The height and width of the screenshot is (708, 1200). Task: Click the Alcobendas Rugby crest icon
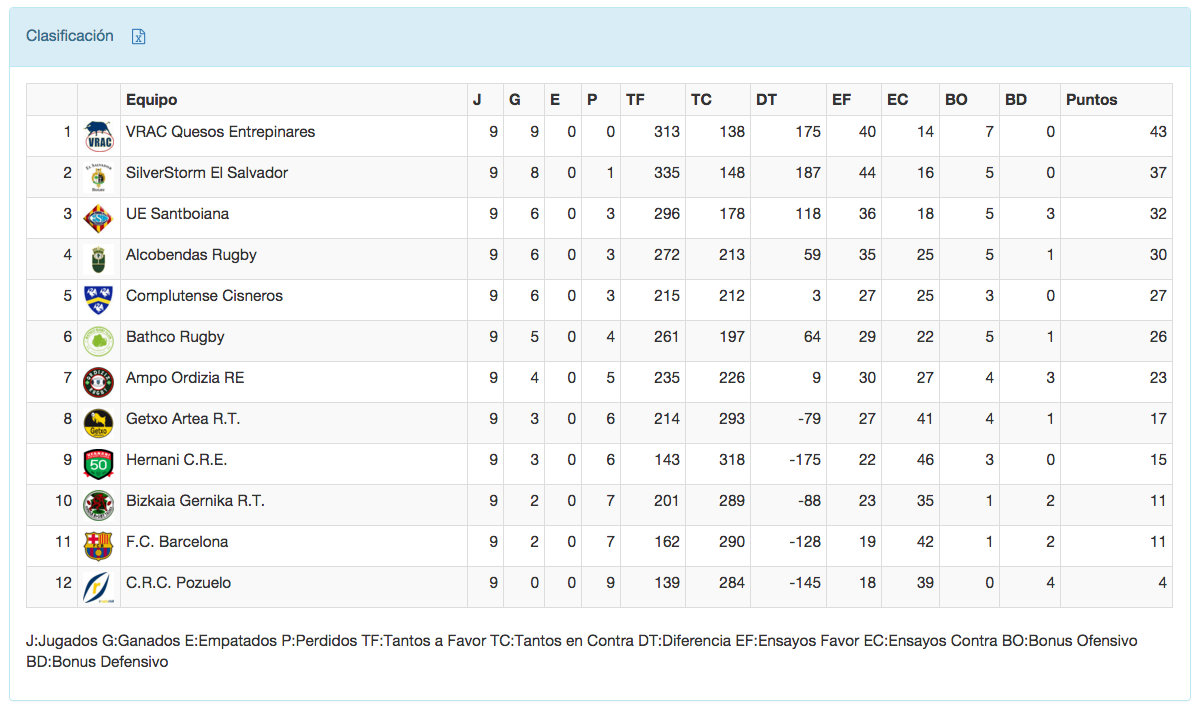click(98, 256)
